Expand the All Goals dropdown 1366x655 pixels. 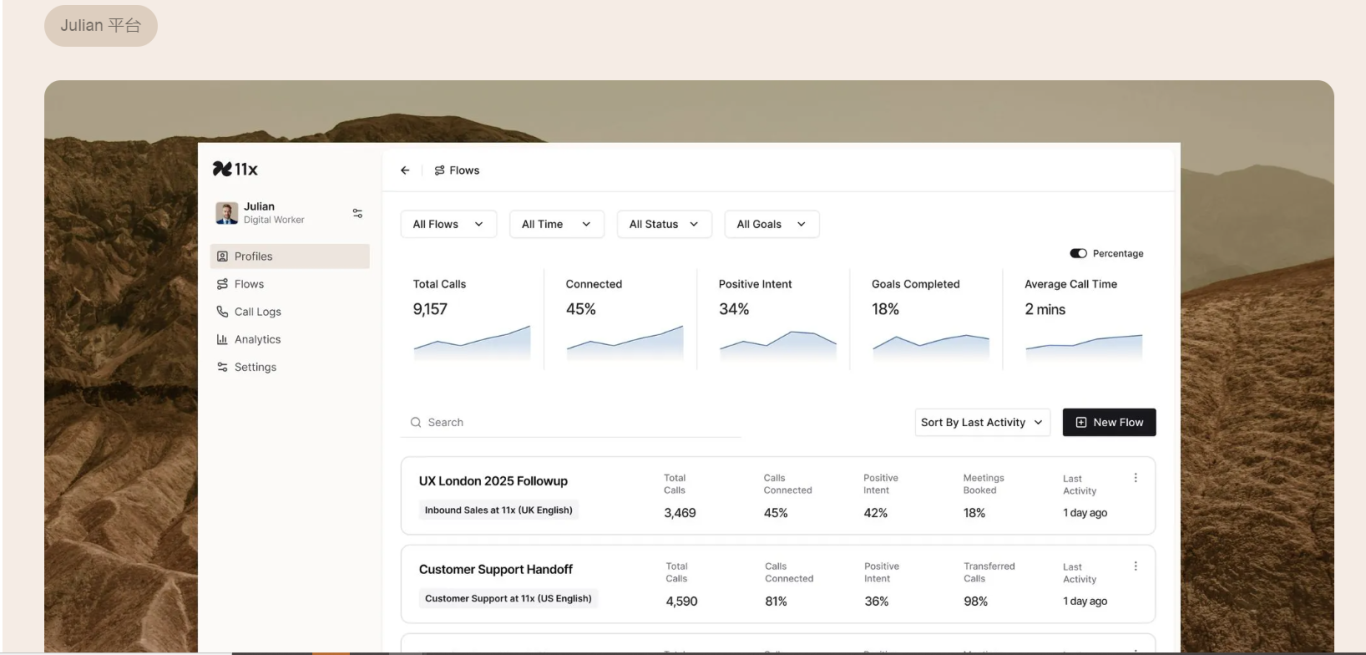772,224
